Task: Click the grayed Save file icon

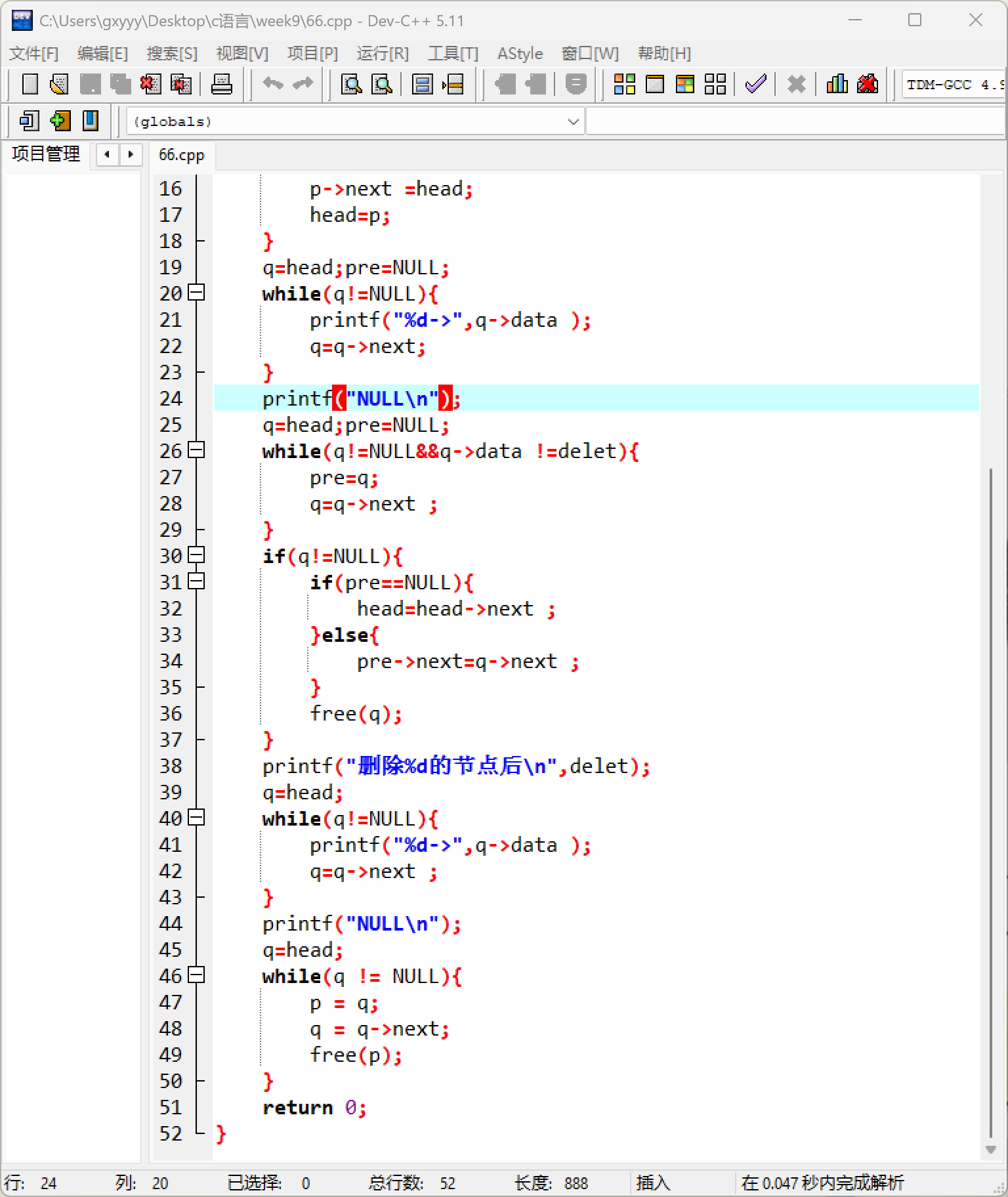Action: [x=91, y=84]
